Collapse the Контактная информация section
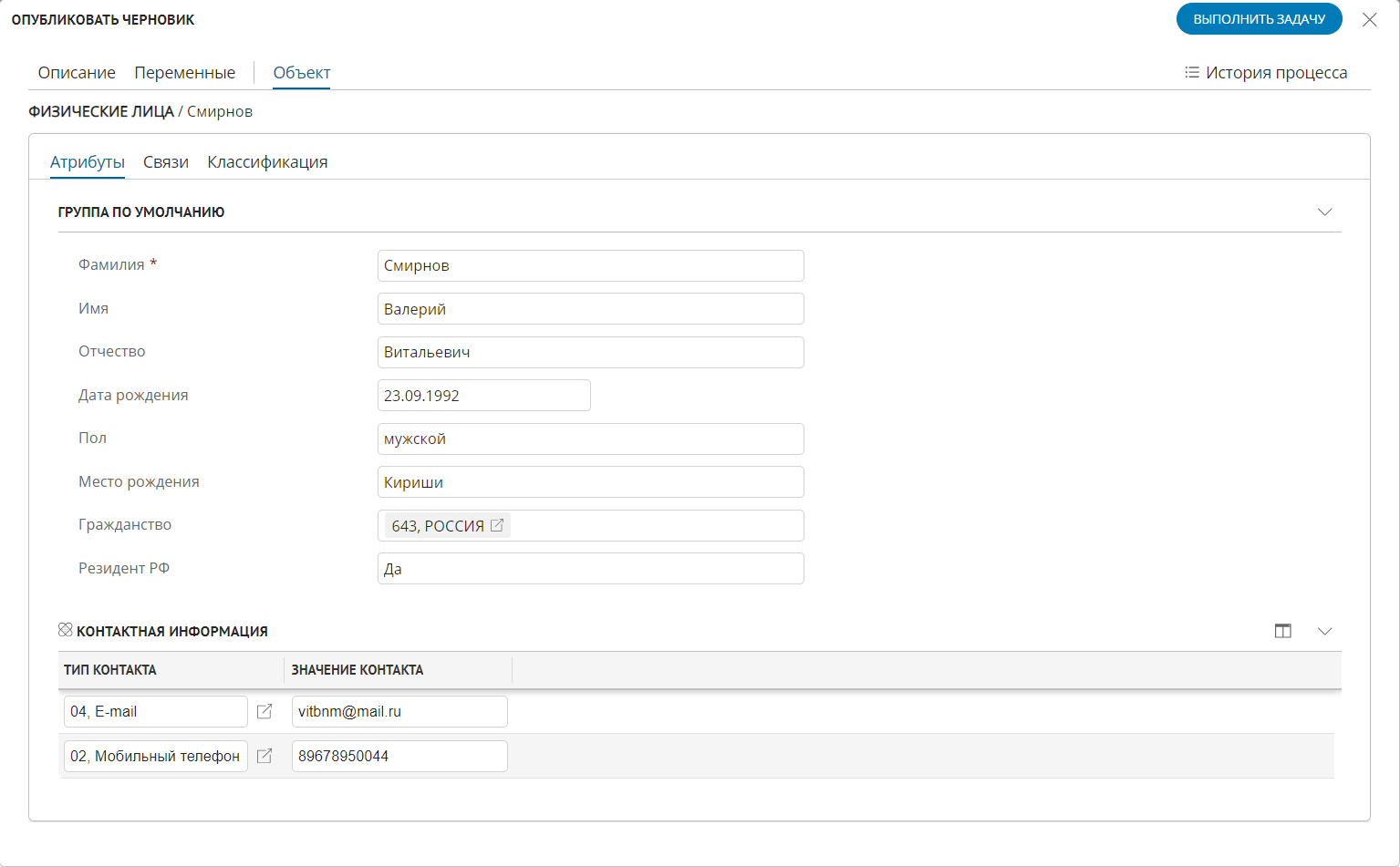1400x867 pixels. click(x=1324, y=631)
